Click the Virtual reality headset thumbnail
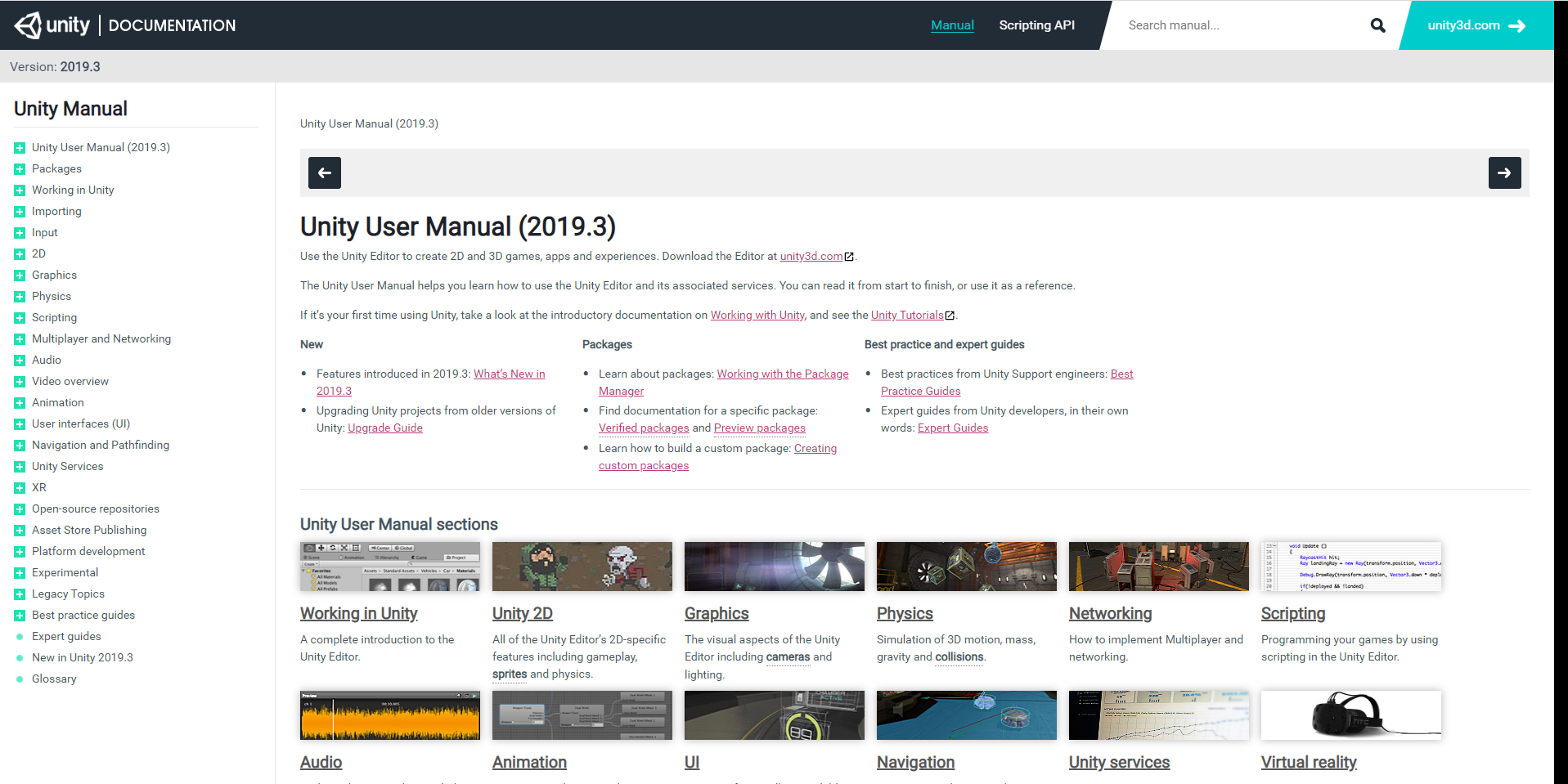The height and width of the screenshot is (784, 1568). pos(1350,715)
